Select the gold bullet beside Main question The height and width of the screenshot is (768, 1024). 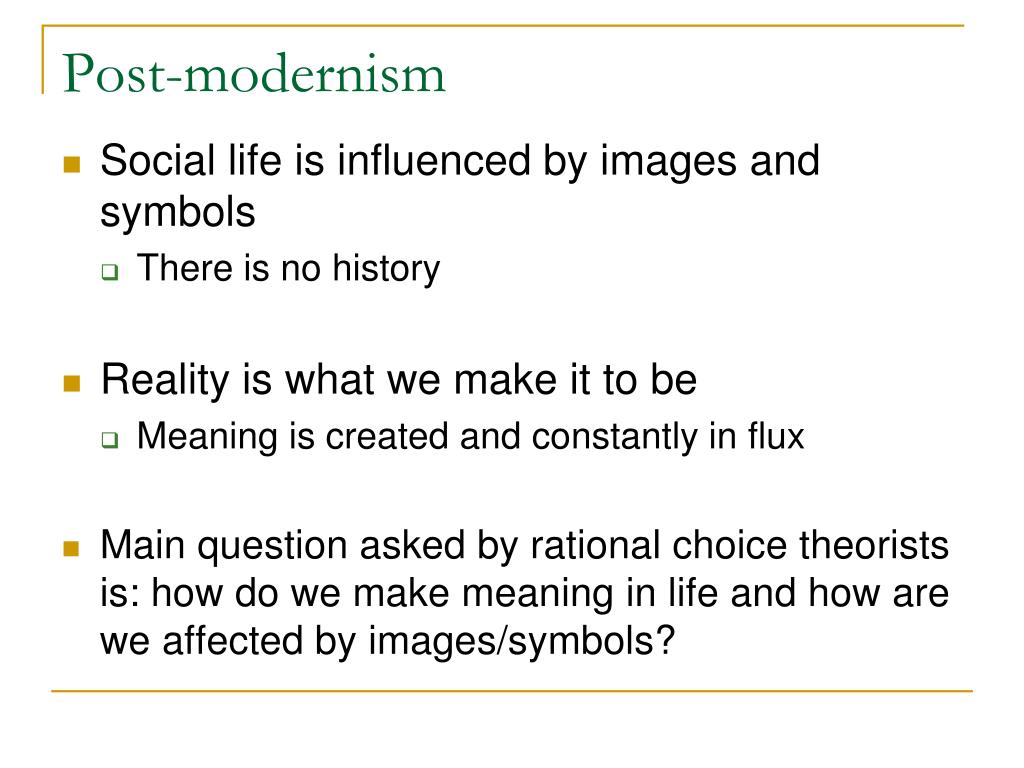72,548
